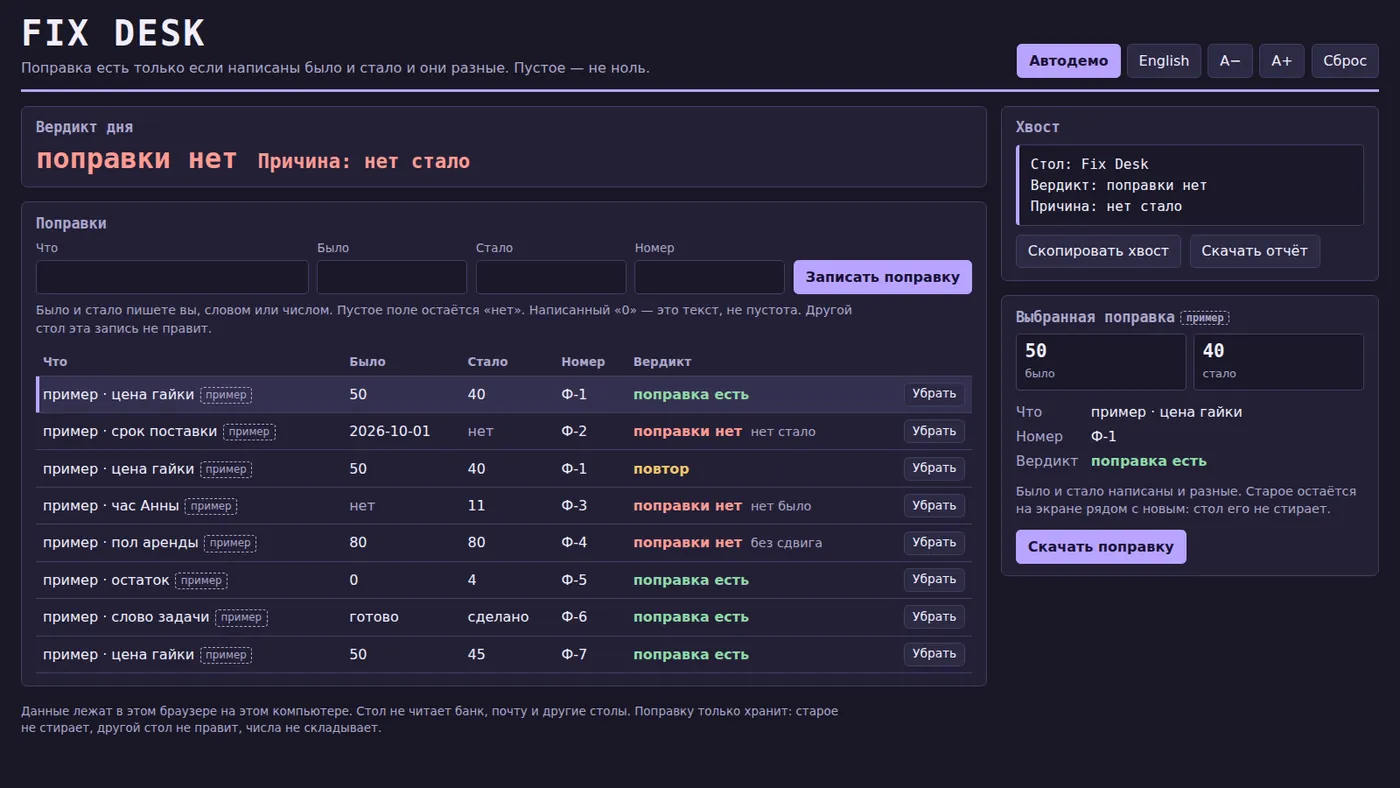This screenshot has width=1400, height=788.
Task: Select the пример · остаток row
Action: click(x=504, y=580)
